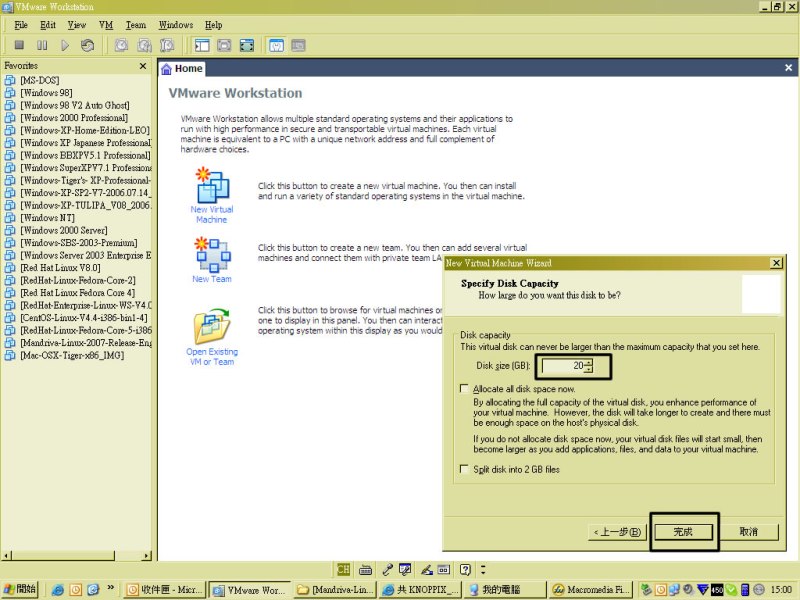The width and height of the screenshot is (800, 600).
Task: Switch to Macromedia Fi... taskbar window
Action: 591,590
